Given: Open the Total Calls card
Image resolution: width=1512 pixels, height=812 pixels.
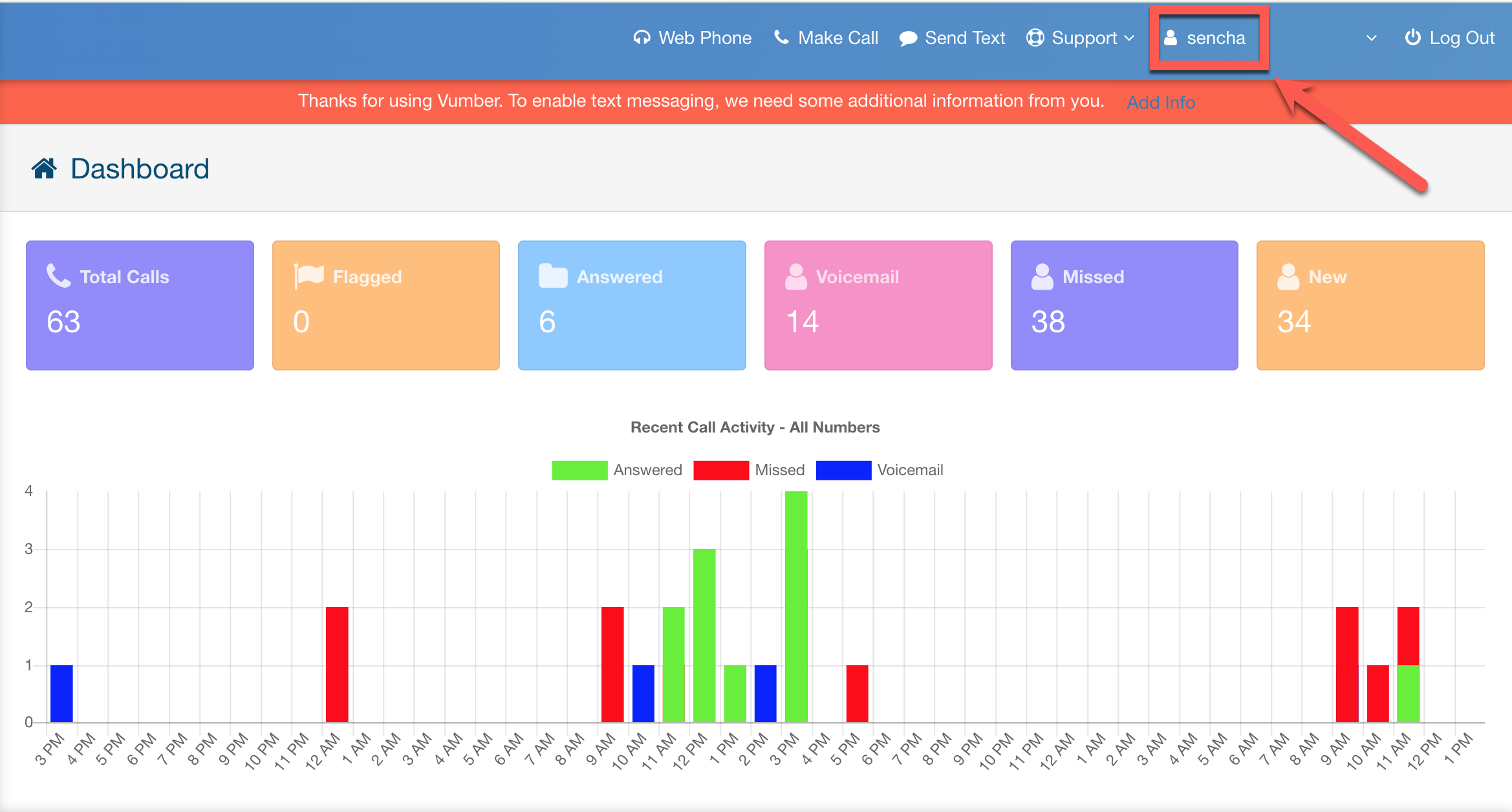Looking at the screenshot, I should (140, 305).
